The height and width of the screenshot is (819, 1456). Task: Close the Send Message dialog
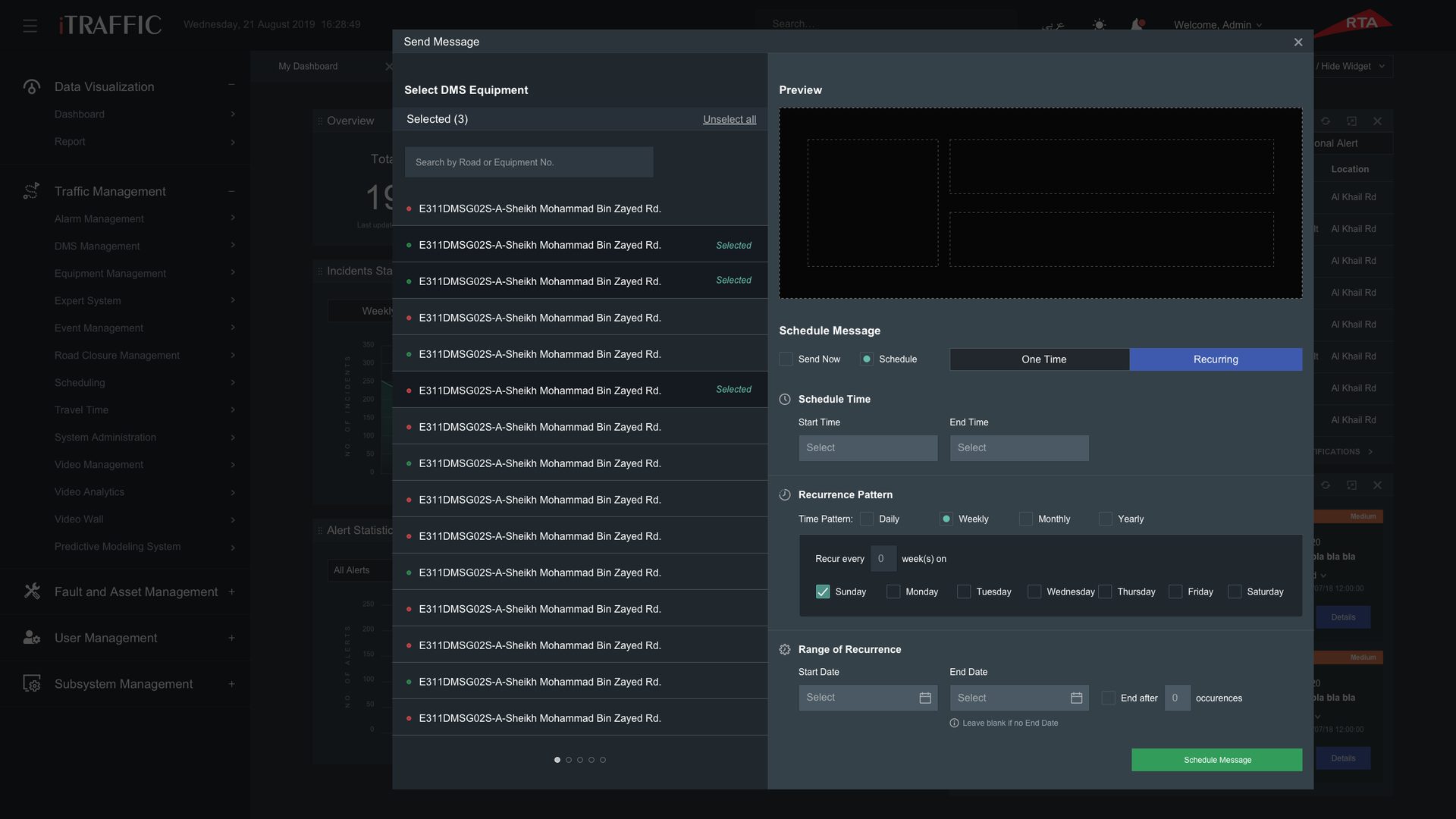click(x=1298, y=42)
